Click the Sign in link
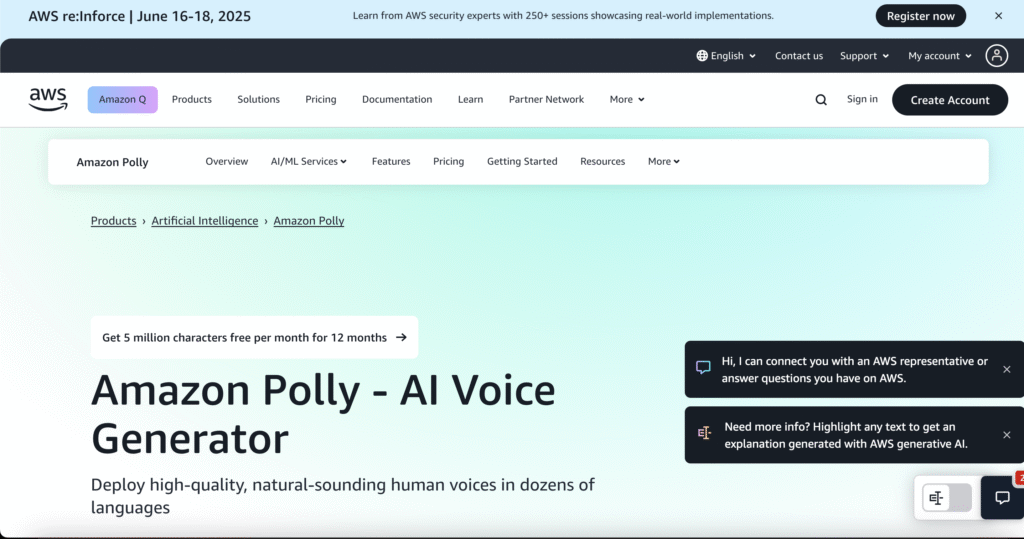The width and height of the screenshot is (1024, 539). pyautogui.click(x=862, y=99)
